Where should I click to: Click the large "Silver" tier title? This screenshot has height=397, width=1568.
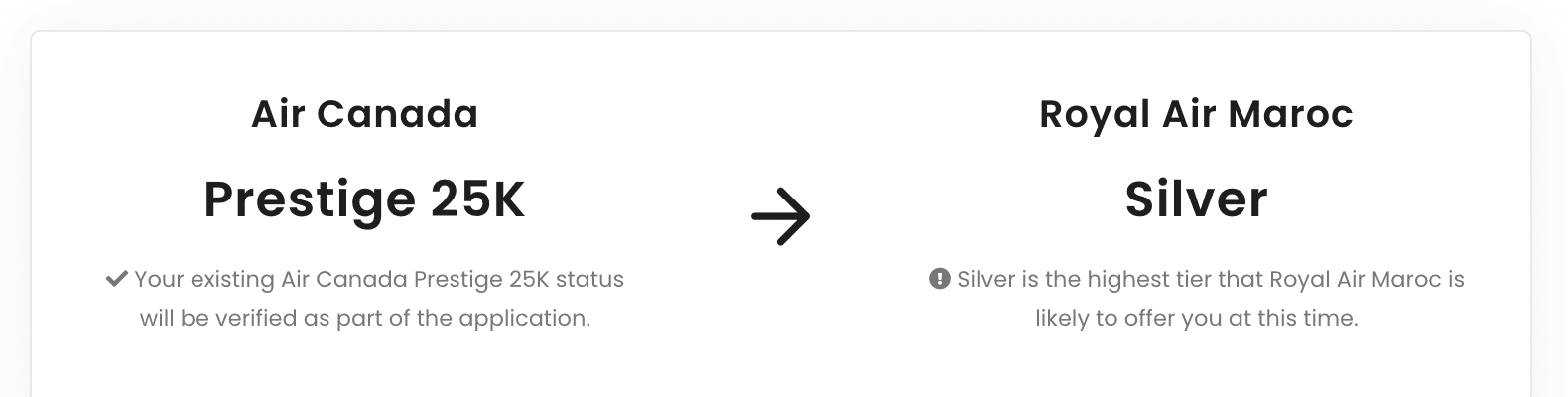1196,199
